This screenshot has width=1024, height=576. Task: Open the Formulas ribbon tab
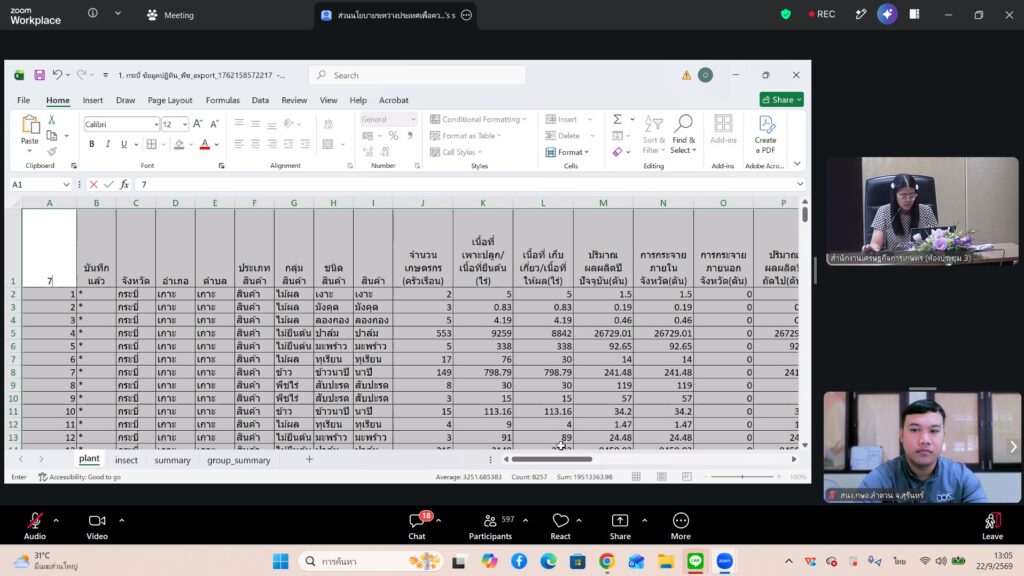222,100
